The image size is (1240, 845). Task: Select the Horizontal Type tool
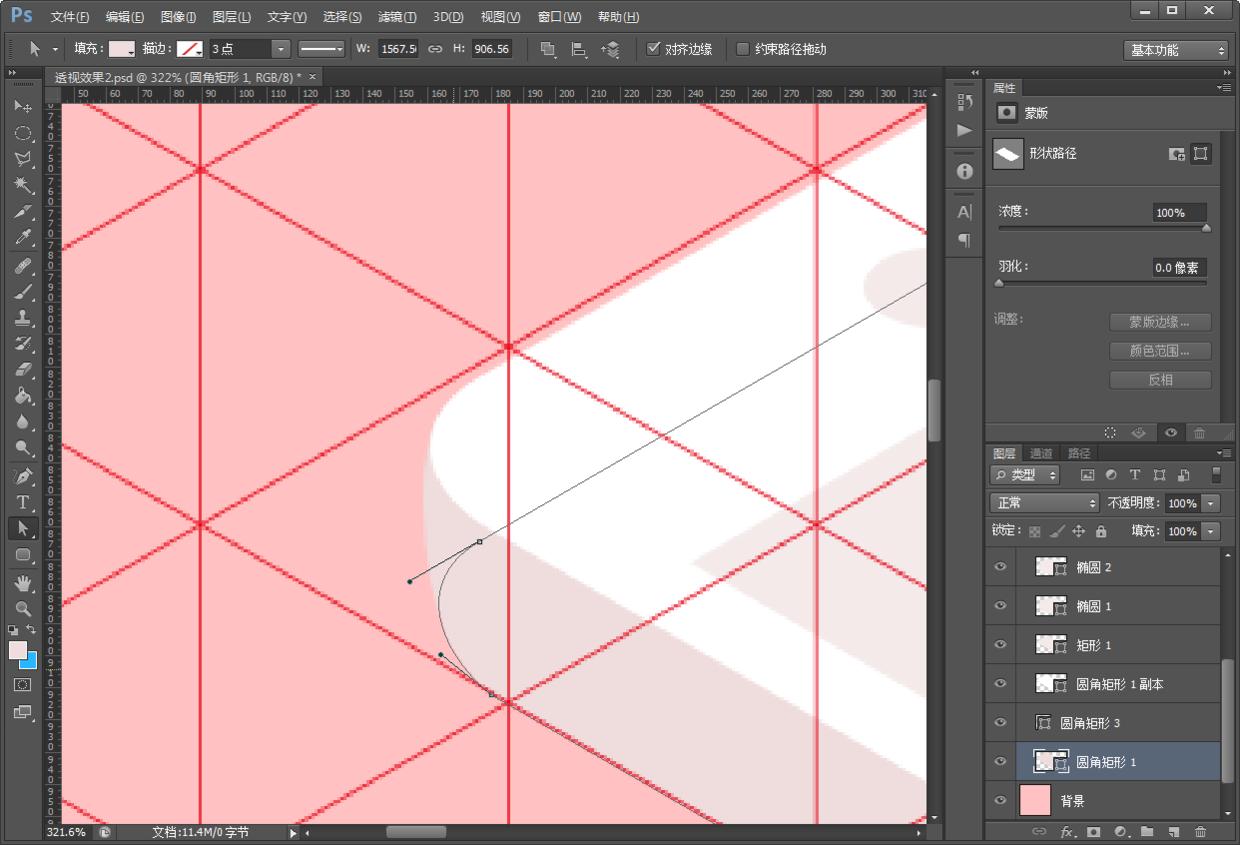click(23, 502)
